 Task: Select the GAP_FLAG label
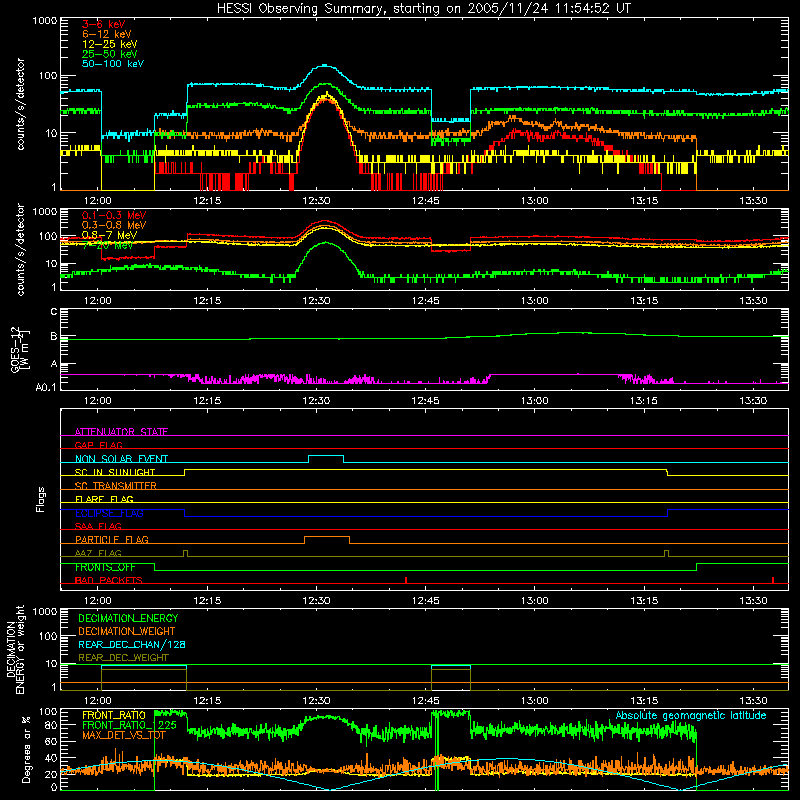pyautogui.click(x=98, y=445)
